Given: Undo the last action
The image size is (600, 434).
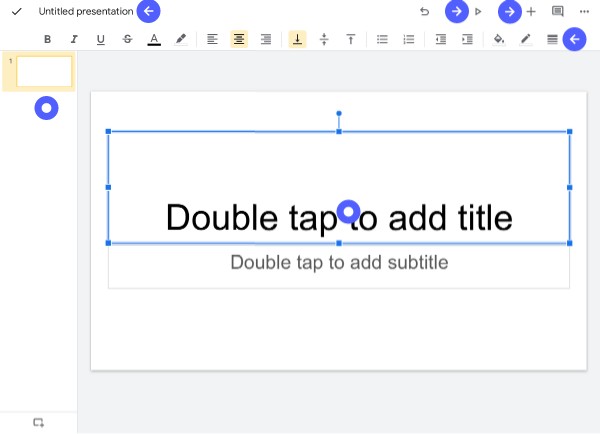Looking at the screenshot, I should point(424,11).
